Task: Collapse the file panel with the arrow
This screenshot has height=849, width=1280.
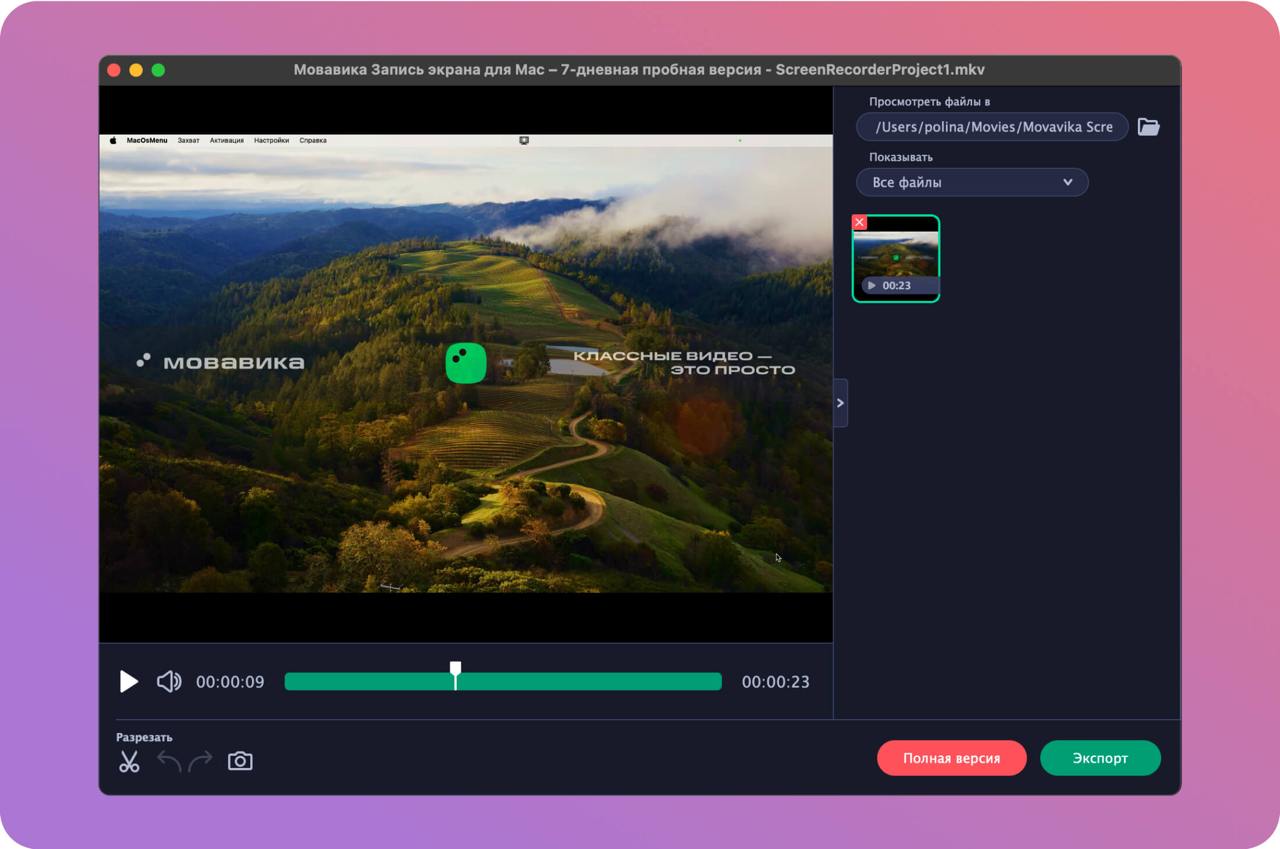Action: tap(840, 403)
